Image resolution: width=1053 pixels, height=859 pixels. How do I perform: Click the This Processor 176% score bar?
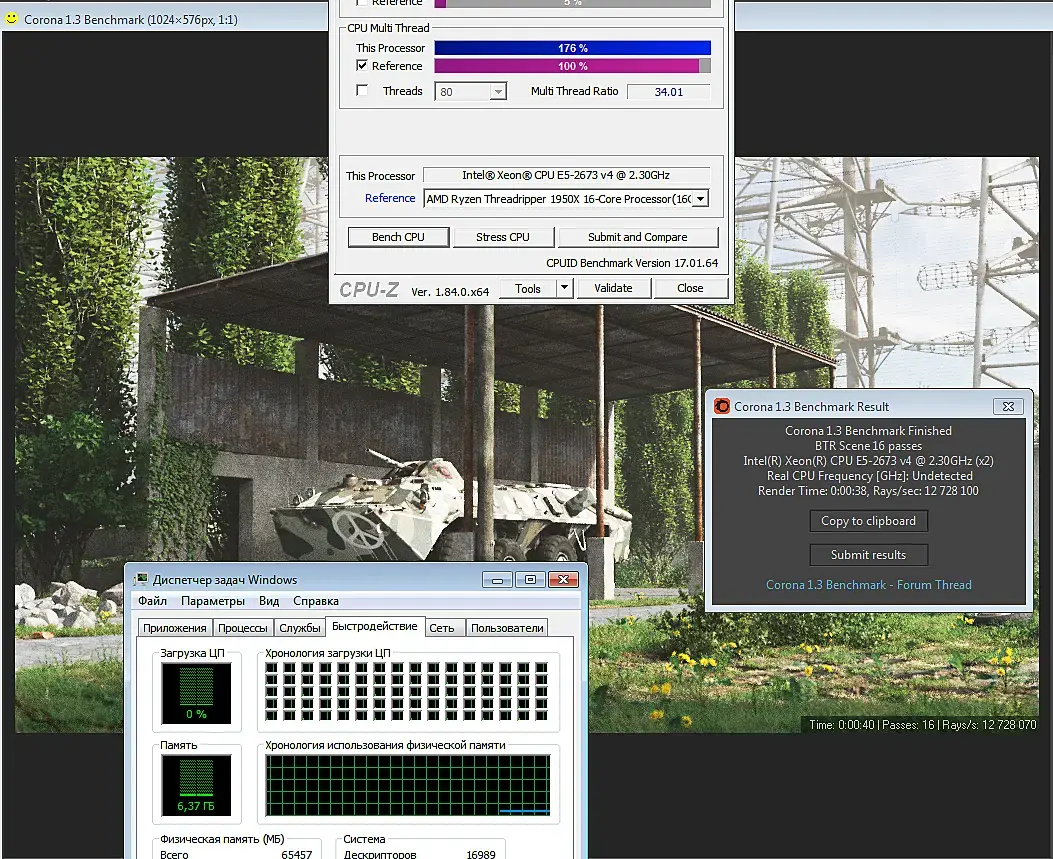(x=572, y=48)
